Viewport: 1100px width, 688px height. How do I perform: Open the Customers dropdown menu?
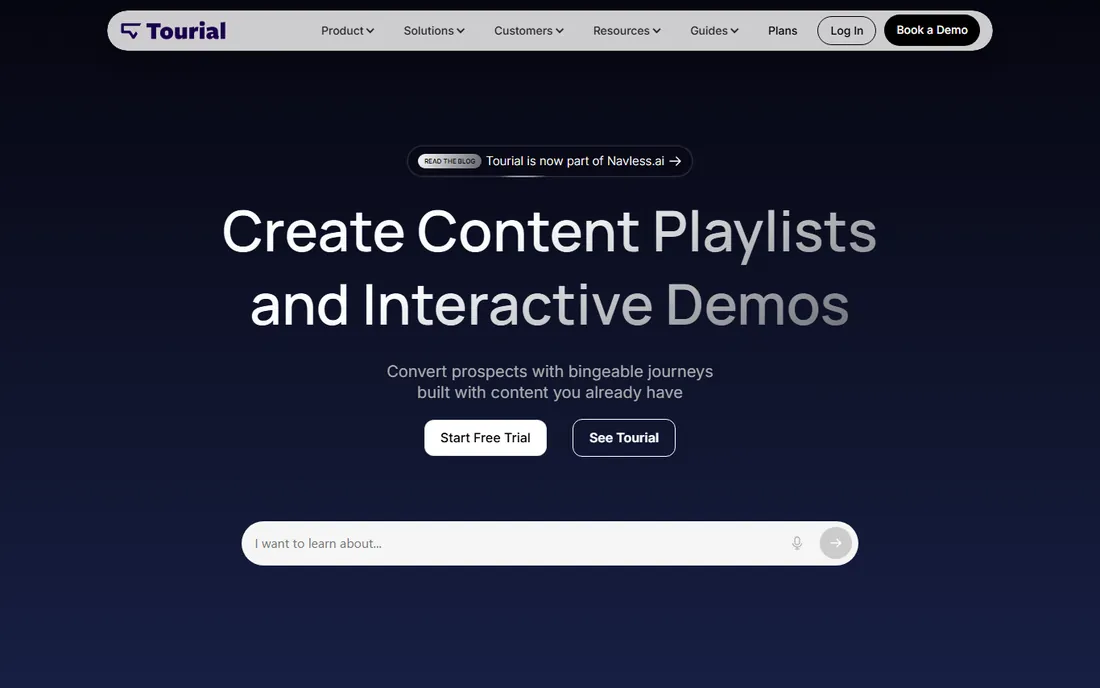tap(528, 31)
